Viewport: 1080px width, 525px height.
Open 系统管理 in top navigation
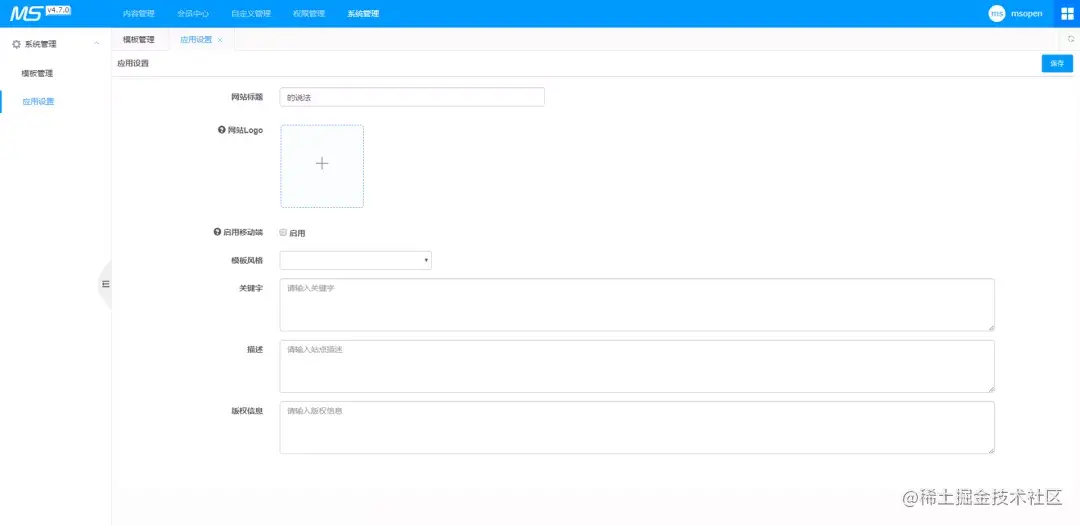(x=363, y=14)
